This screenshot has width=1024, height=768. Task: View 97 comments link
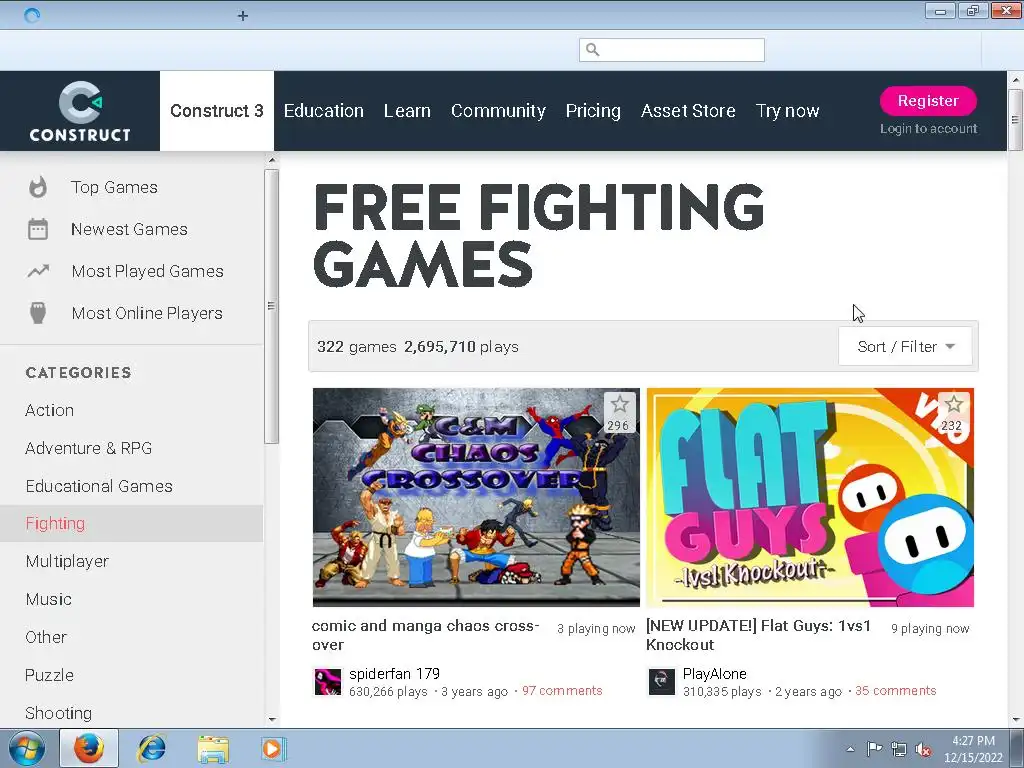click(562, 691)
